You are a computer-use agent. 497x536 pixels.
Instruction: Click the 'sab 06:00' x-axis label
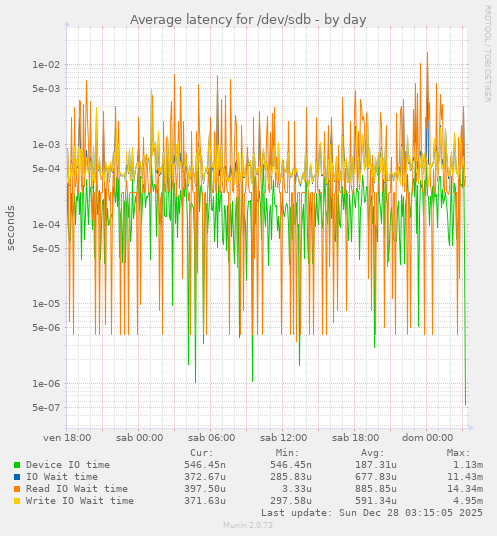[212, 438]
